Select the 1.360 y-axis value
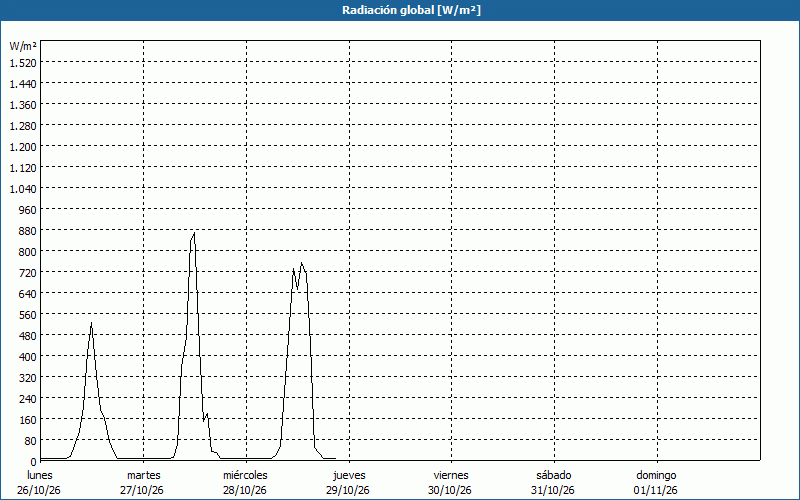 (23, 105)
